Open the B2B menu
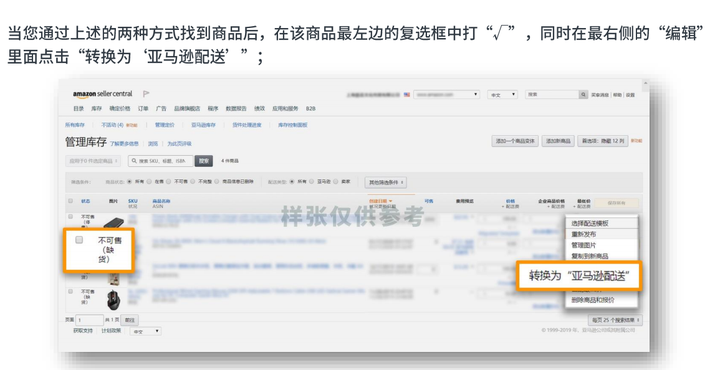This screenshot has height=370, width=720. 310,109
